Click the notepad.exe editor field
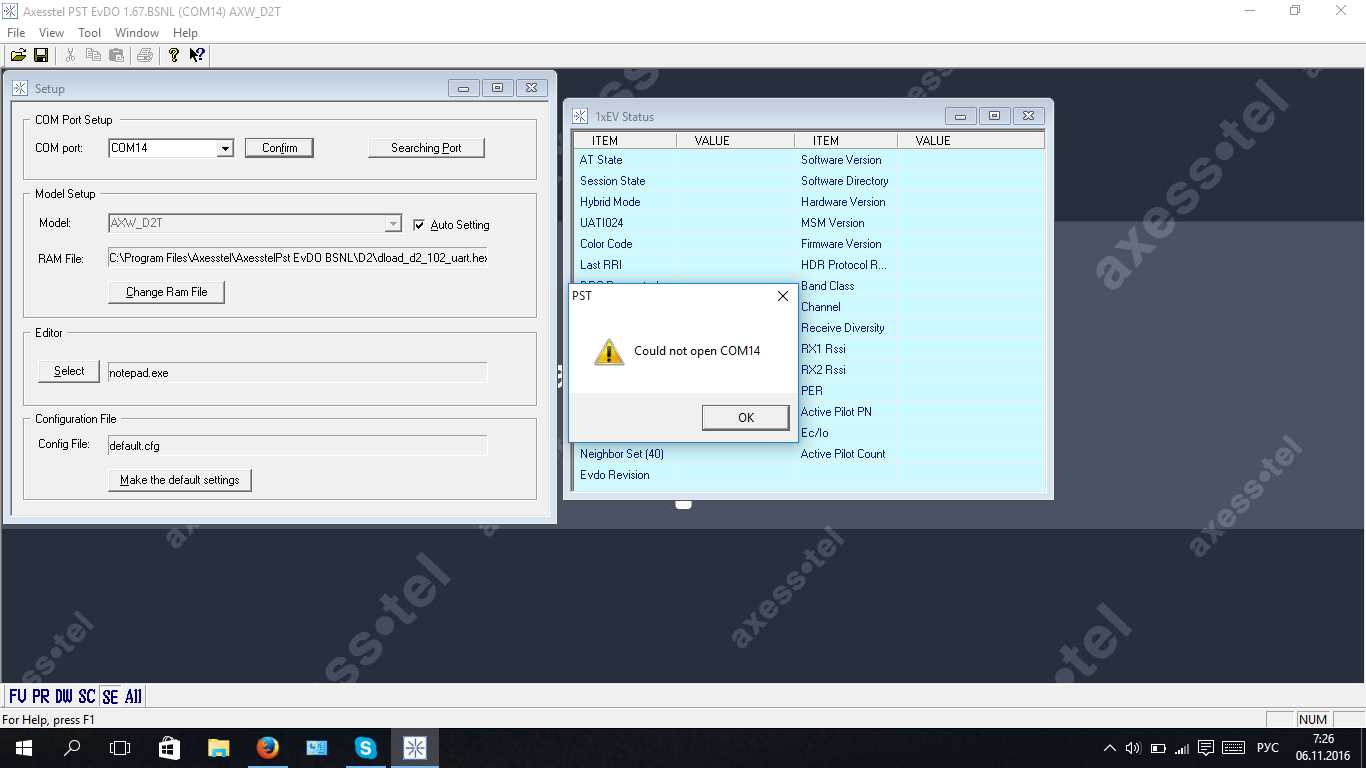Viewport: 1366px width, 768px height. [298, 373]
